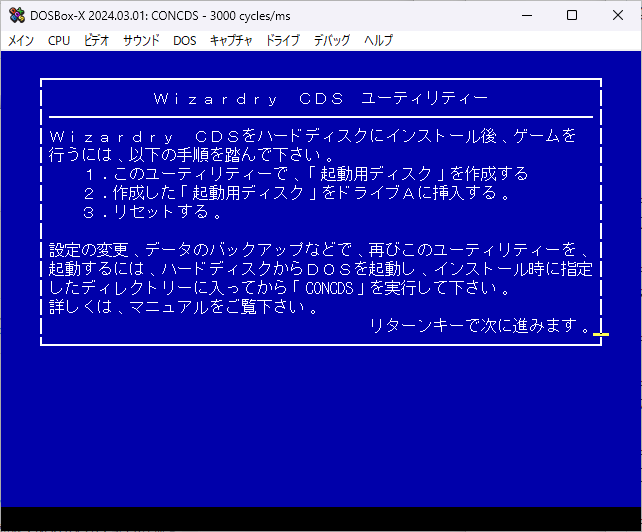Click the line '詳しくは、マニュアルをご覧下さい。'
Screen dimensions: 642x532
pos(184,307)
